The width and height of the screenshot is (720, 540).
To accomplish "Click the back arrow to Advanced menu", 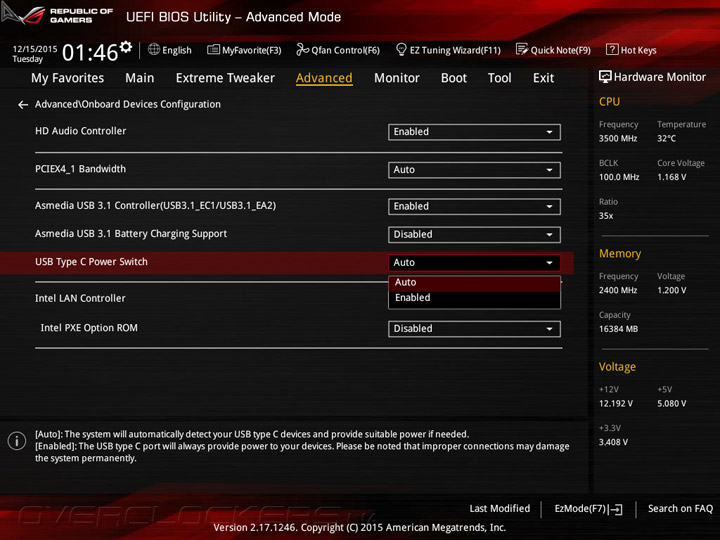I will [x=22, y=105].
